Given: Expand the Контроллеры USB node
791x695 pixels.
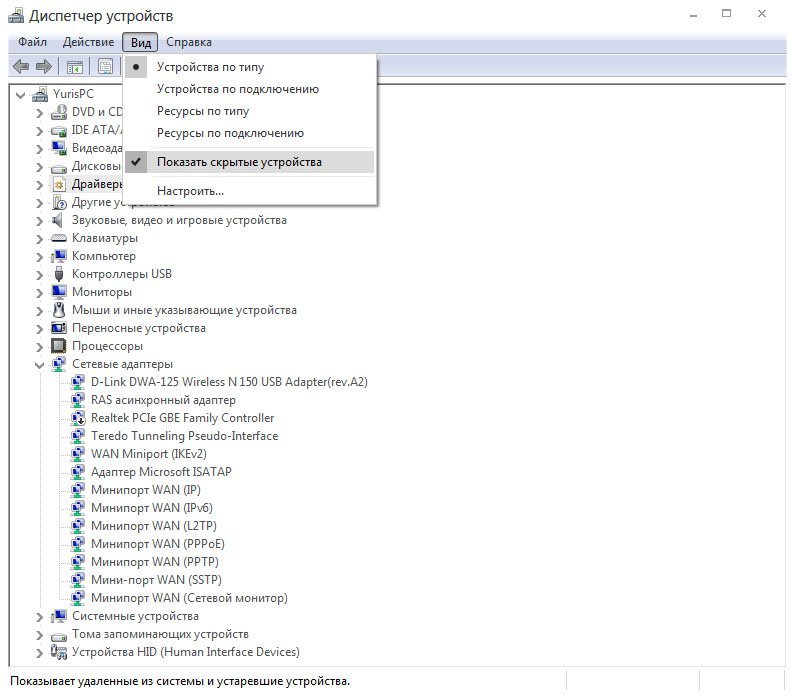Looking at the screenshot, I should 39,275.
